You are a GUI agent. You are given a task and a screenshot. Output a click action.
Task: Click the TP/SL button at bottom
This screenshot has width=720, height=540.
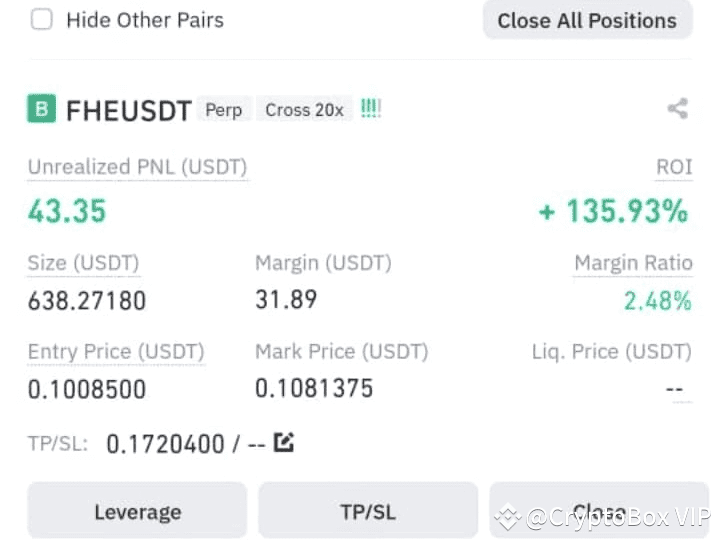pos(368,511)
